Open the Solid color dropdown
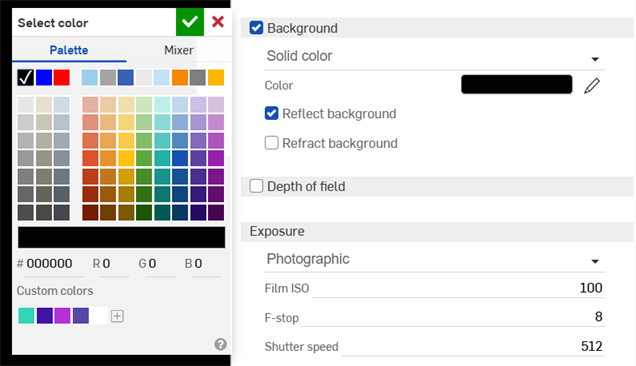Viewport: 636px width, 366px height. point(435,56)
